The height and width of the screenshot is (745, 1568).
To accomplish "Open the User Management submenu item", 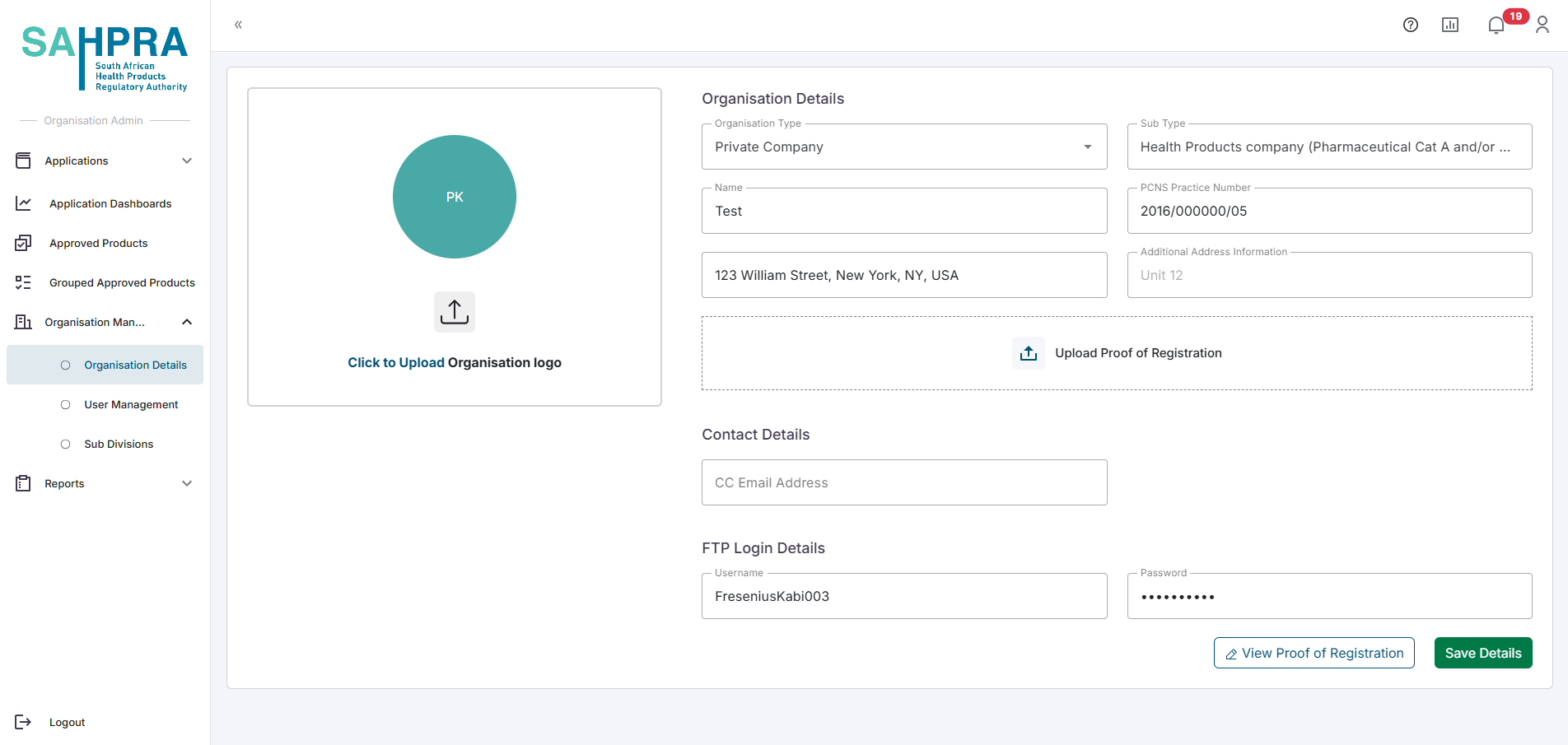I will click(x=131, y=404).
